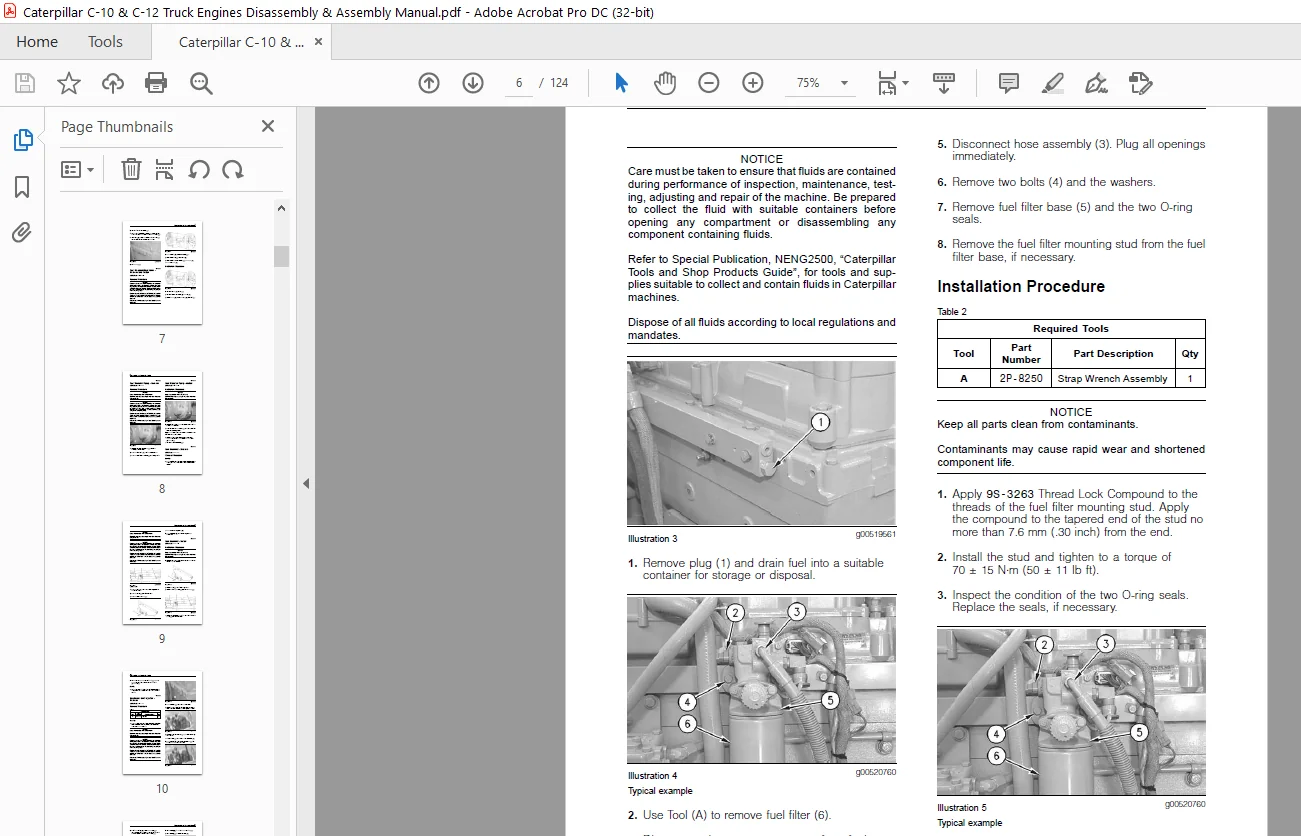Delete selected page thumbnail trash icon
The height and width of the screenshot is (836, 1301).
pyautogui.click(x=131, y=170)
